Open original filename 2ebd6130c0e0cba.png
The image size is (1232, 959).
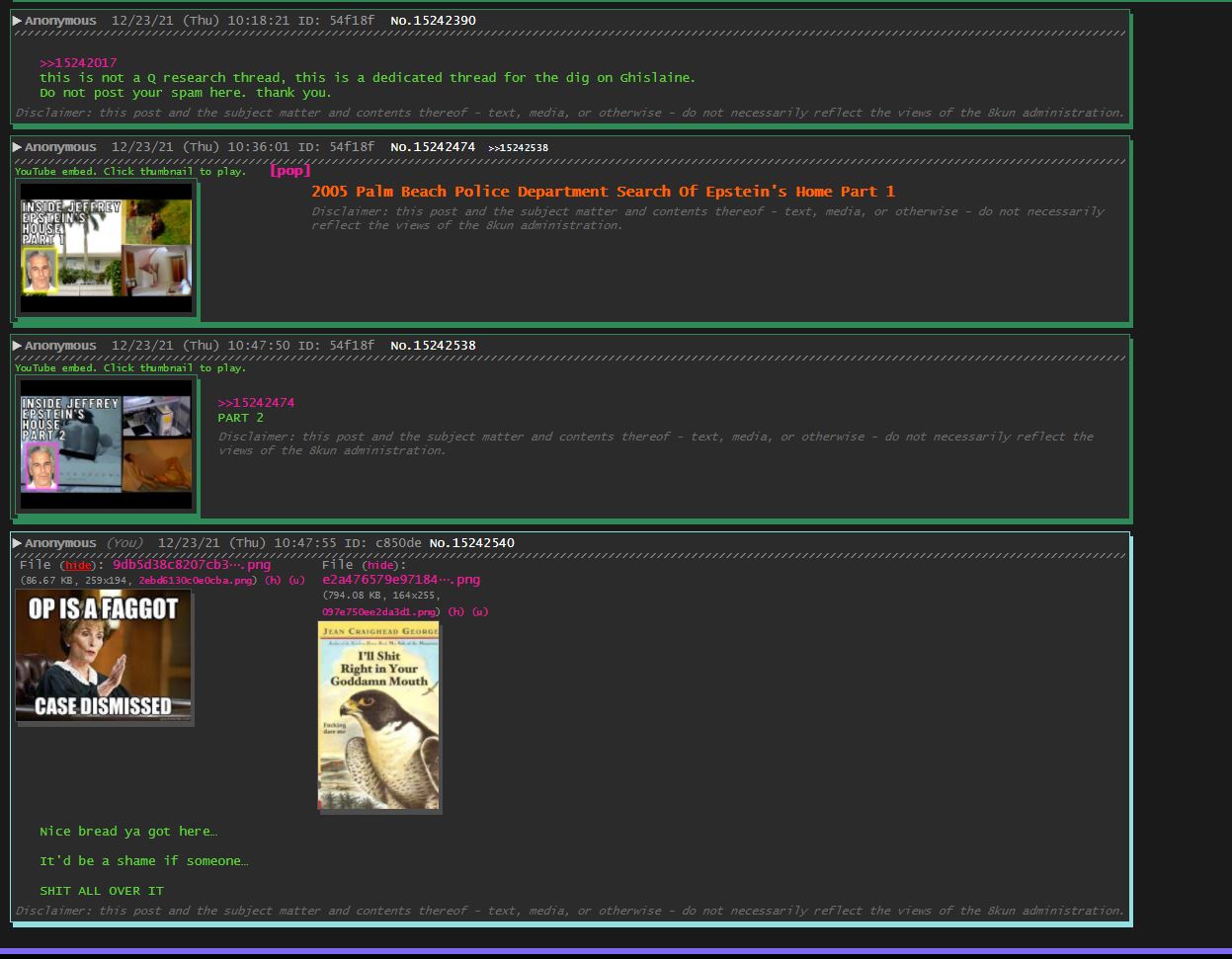tap(198, 581)
